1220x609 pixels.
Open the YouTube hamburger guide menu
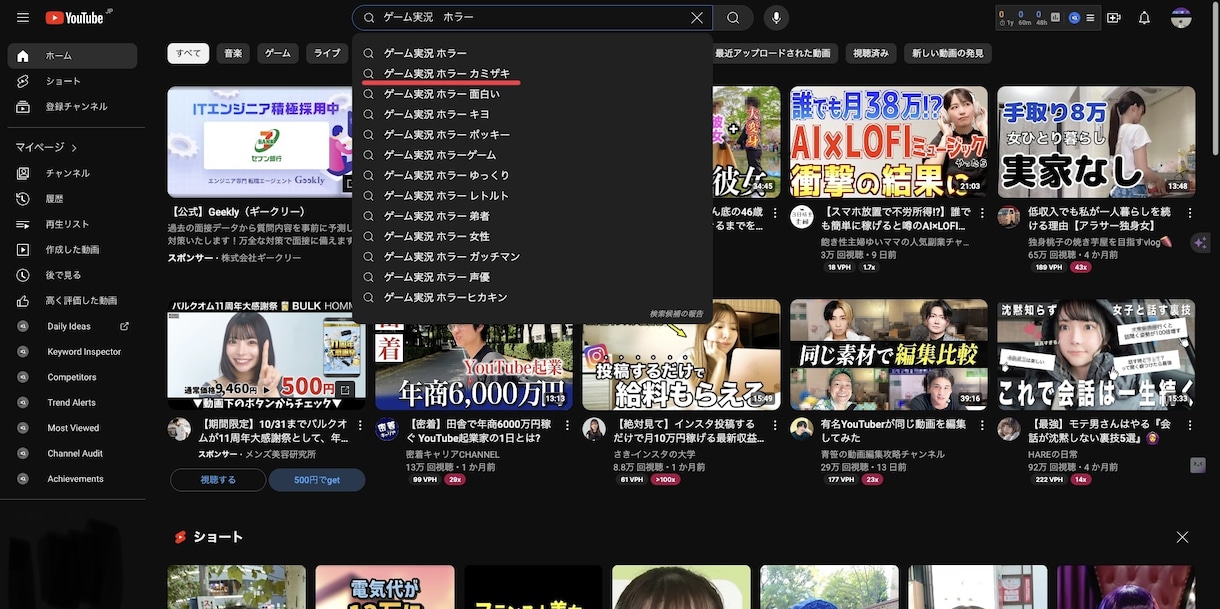(x=23, y=18)
